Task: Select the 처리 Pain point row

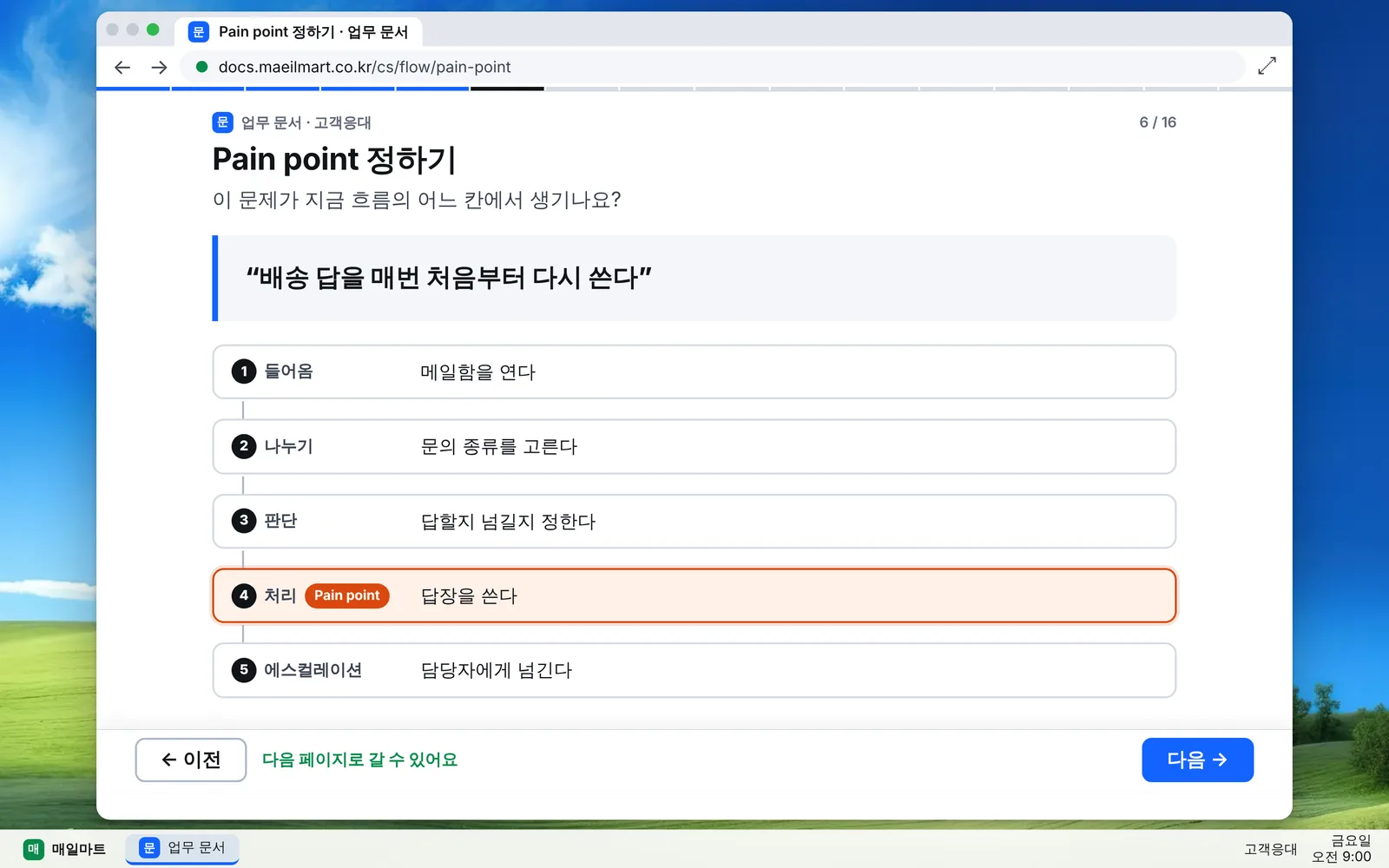Action: (x=694, y=595)
